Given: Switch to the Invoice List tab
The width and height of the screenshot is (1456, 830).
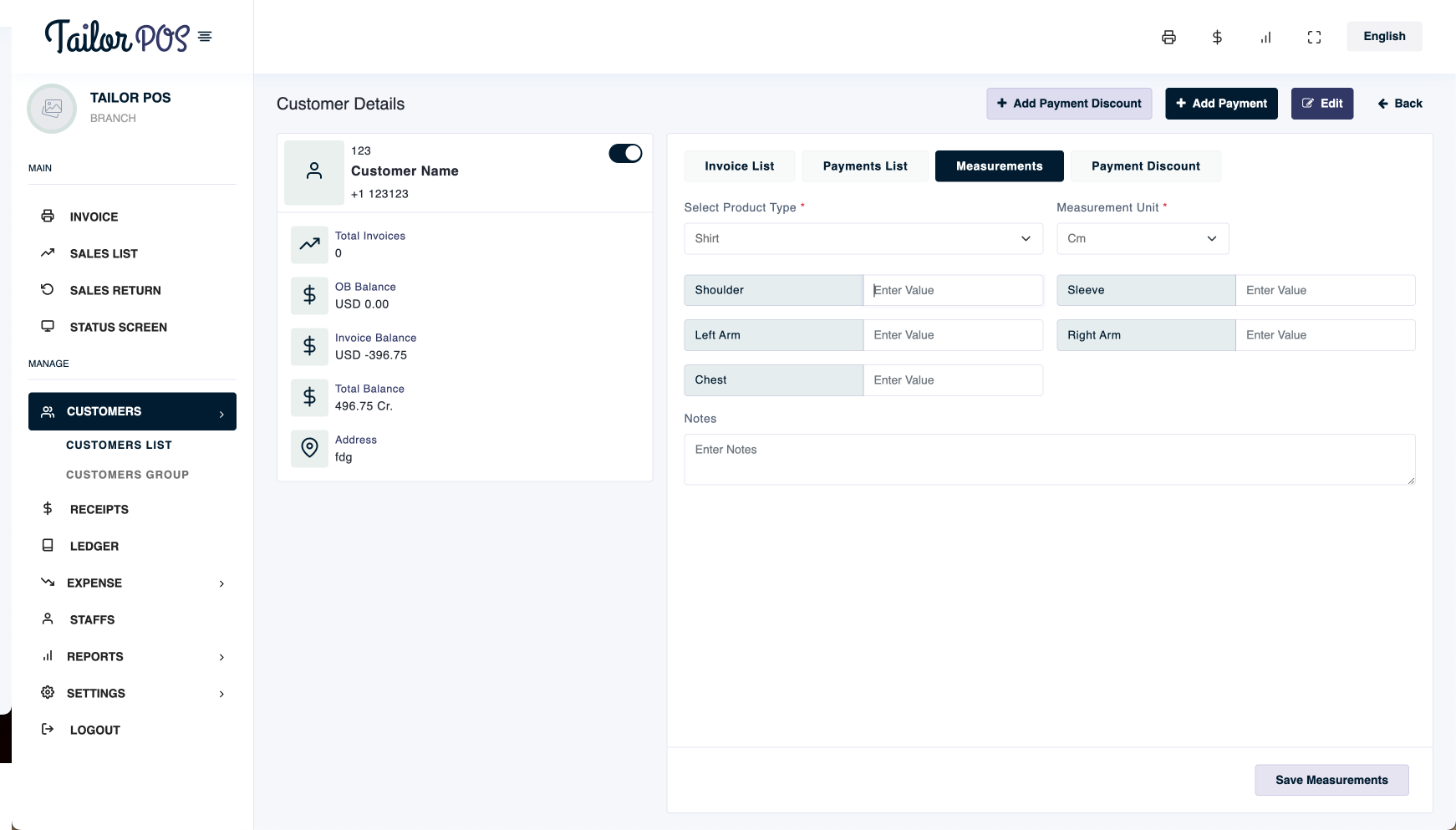Looking at the screenshot, I should point(739,166).
